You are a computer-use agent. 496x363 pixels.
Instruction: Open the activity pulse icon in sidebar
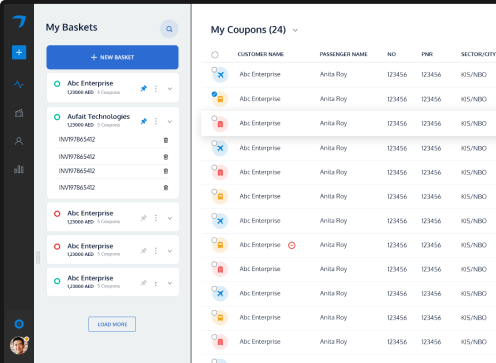(x=19, y=84)
